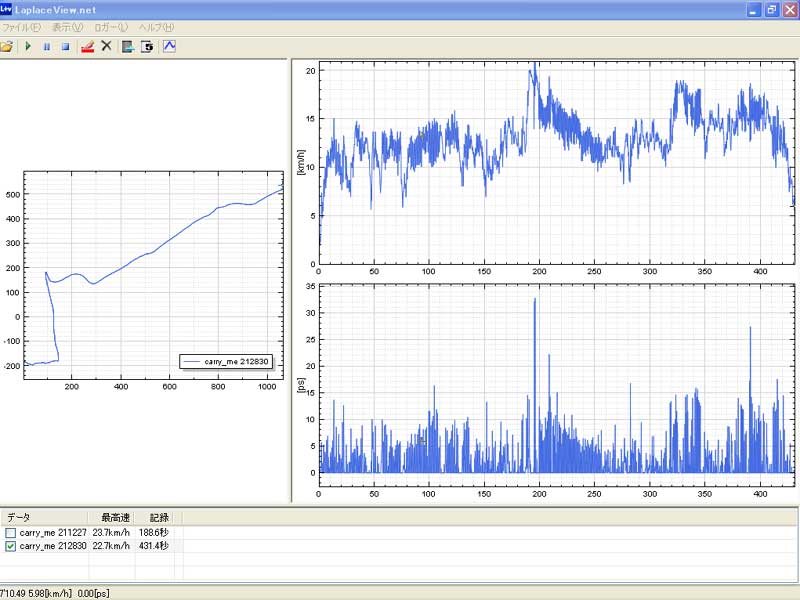Click the [ps] axis label of power graph
800x600 pixels.
(x=301, y=385)
